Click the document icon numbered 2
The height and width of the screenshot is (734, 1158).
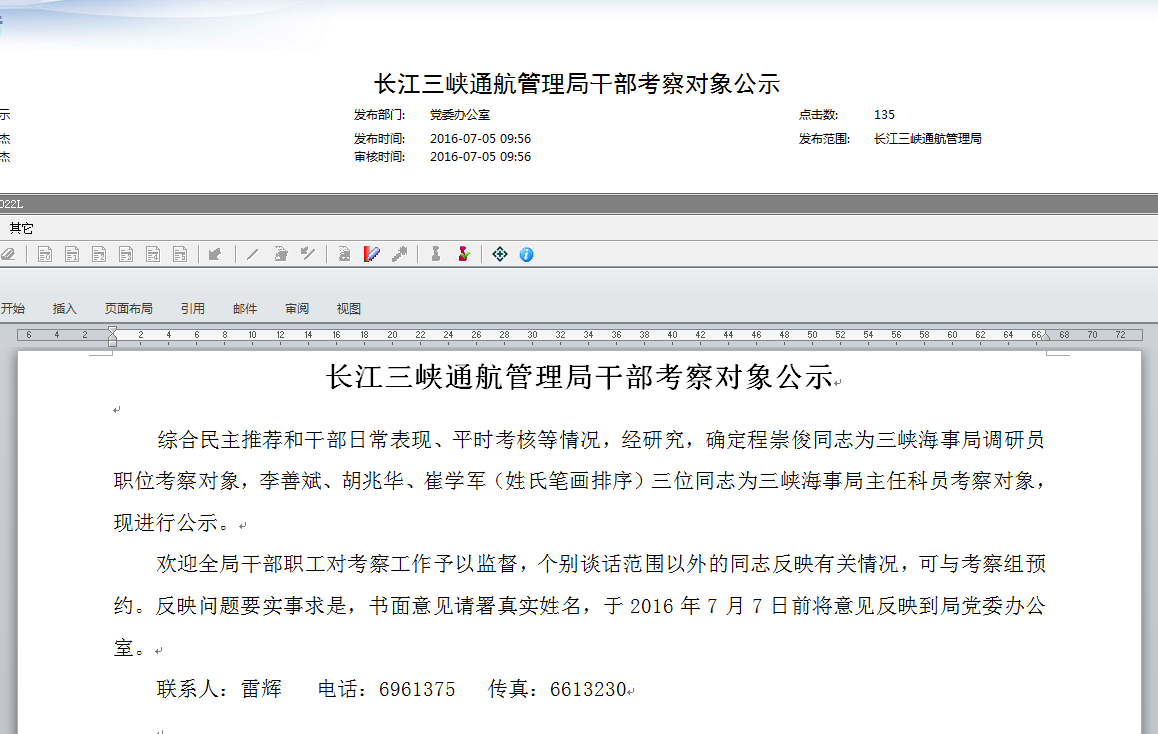tap(99, 255)
